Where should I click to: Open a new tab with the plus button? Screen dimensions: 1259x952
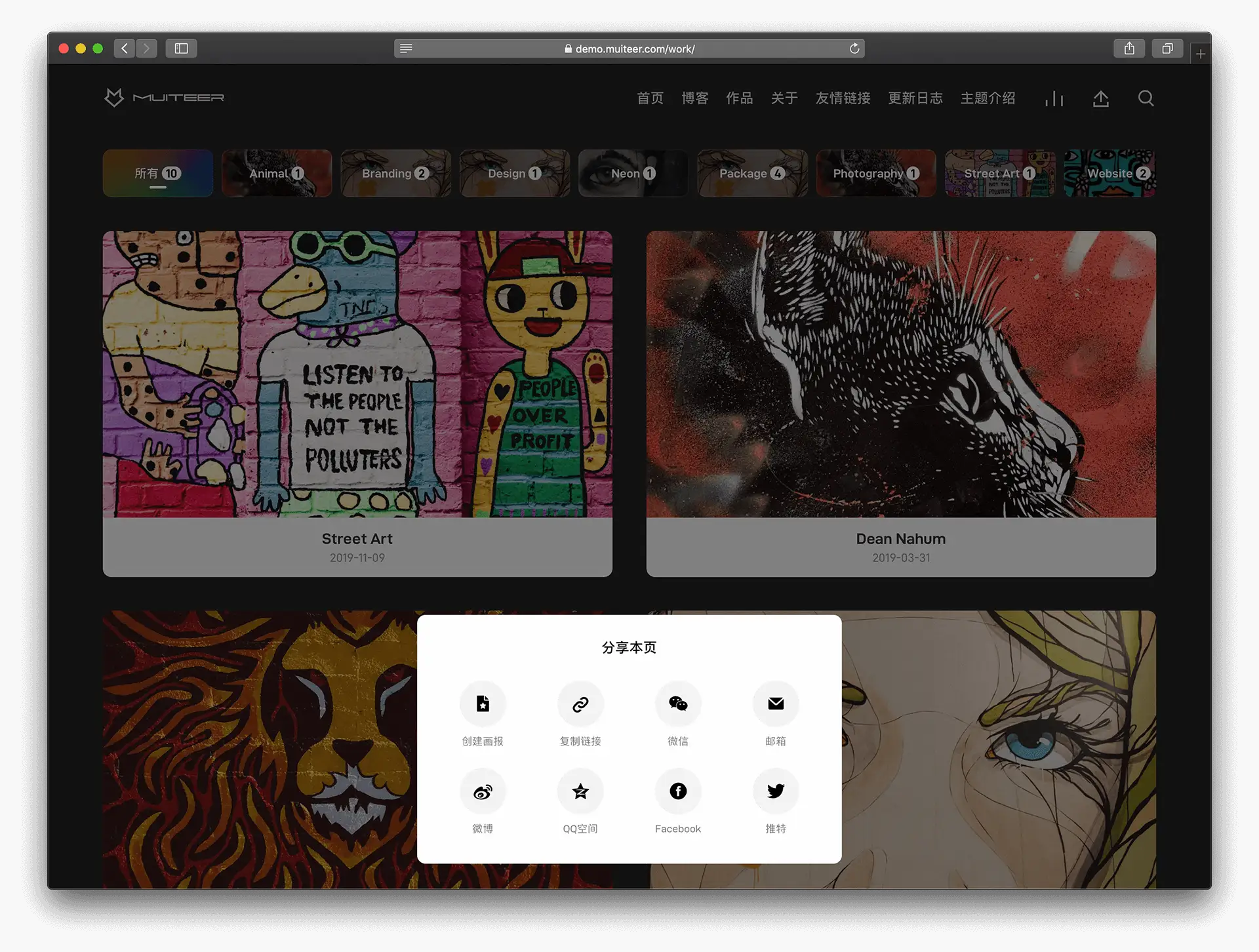(x=1201, y=54)
